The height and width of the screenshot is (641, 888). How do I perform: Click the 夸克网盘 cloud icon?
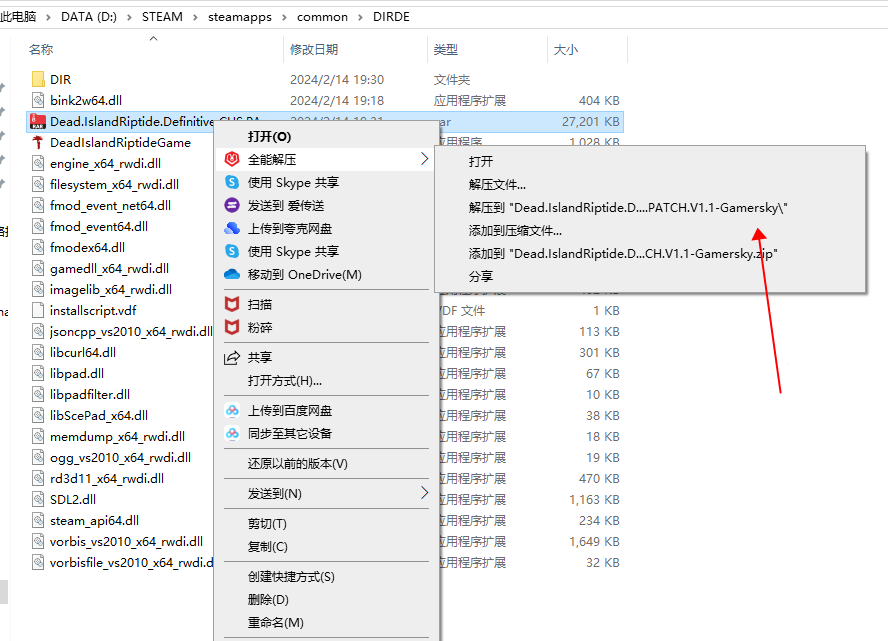point(232,228)
